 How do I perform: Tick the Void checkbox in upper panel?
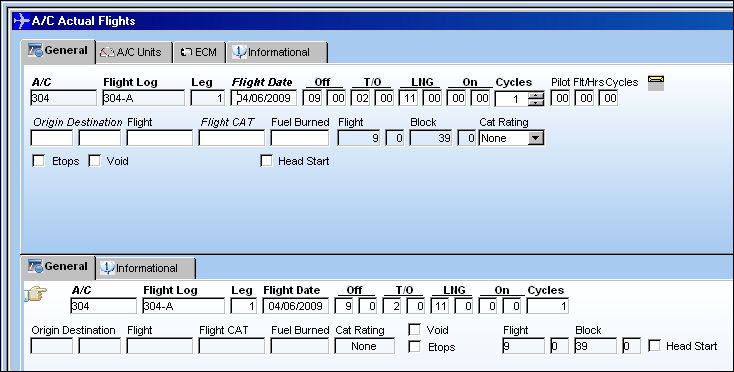95,161
